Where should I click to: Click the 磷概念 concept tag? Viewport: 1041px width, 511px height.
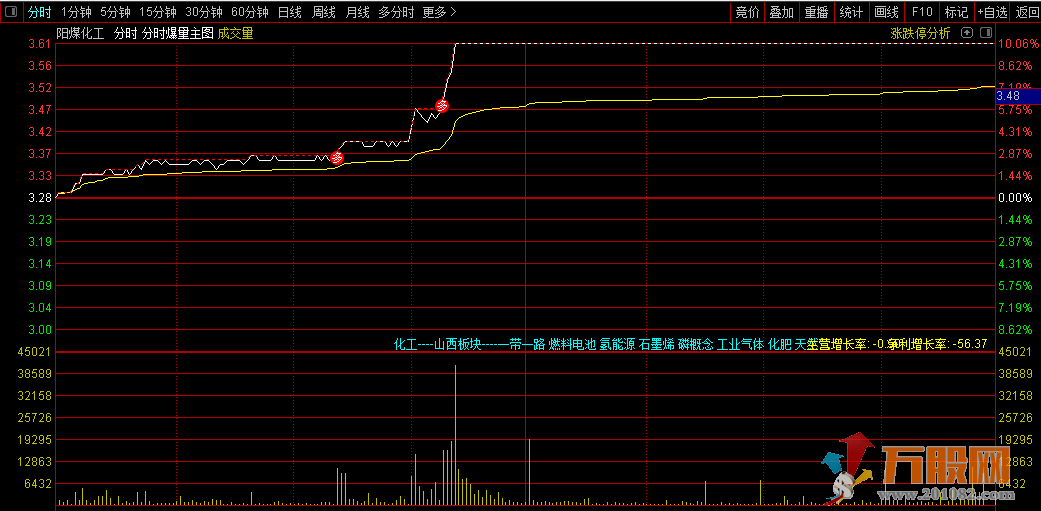pos(696,344)
